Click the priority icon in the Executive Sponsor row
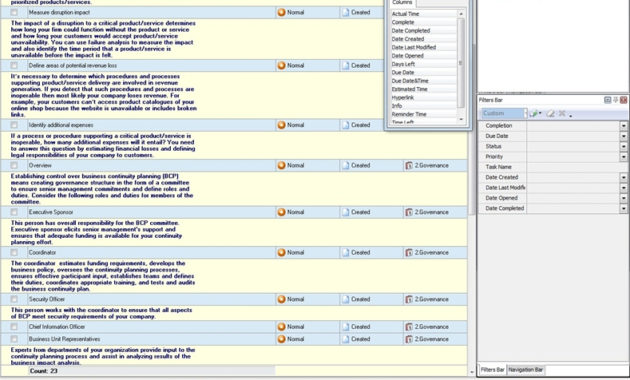630x380 pixels. click(282, 212)
